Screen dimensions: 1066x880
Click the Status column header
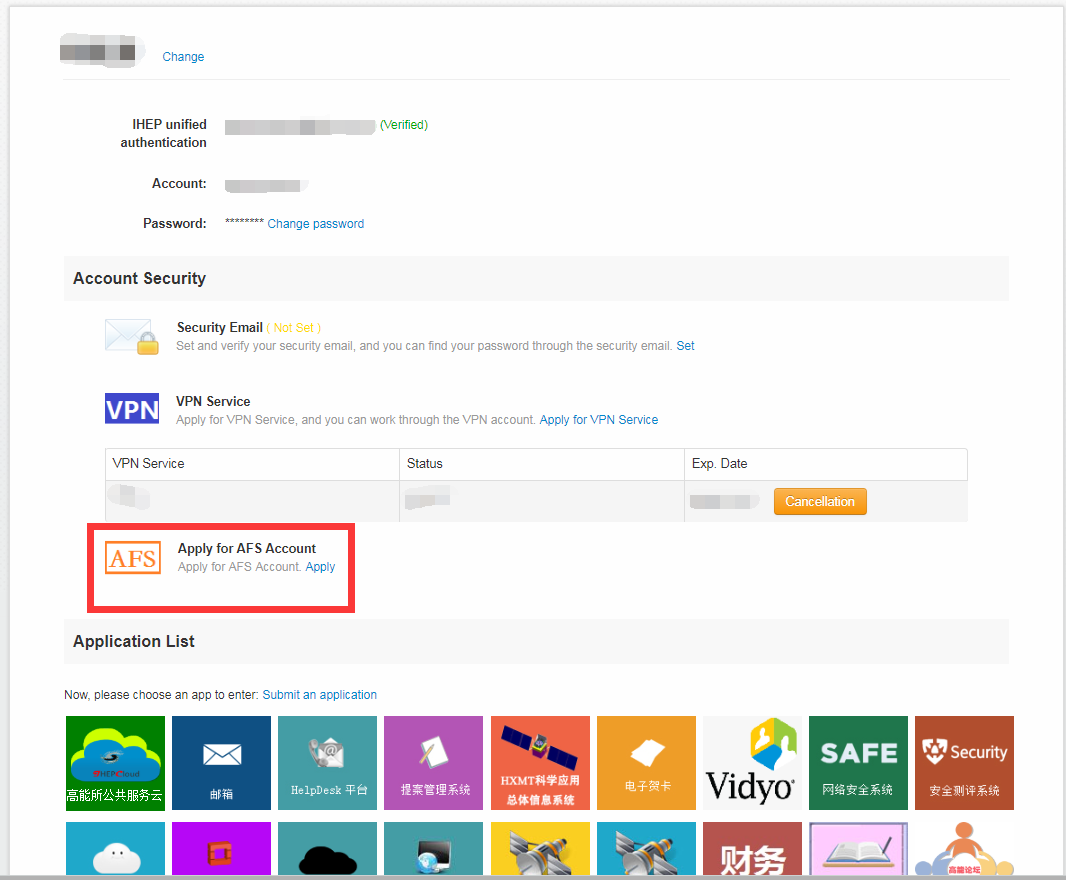(542, 464)
